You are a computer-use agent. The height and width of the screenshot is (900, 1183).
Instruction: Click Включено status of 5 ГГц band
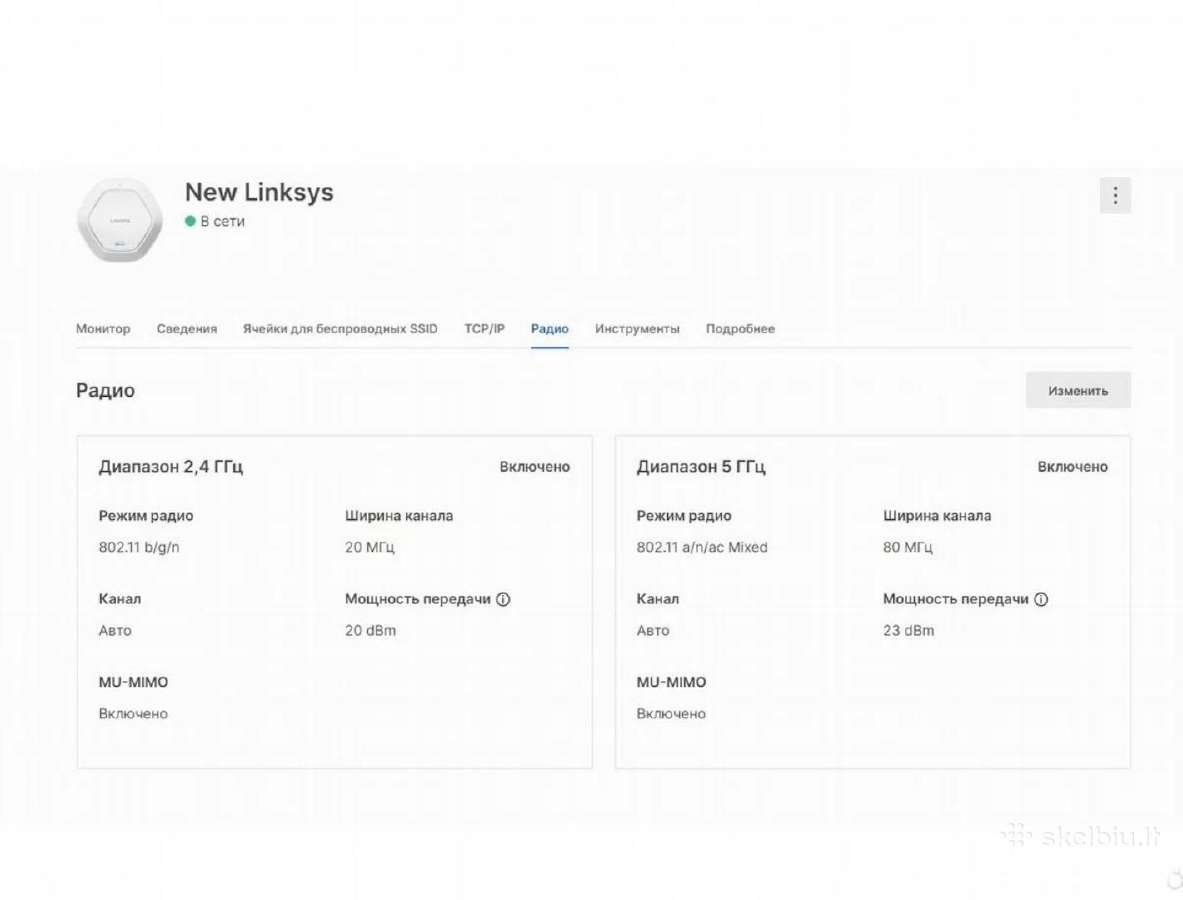coord(1073,467)
